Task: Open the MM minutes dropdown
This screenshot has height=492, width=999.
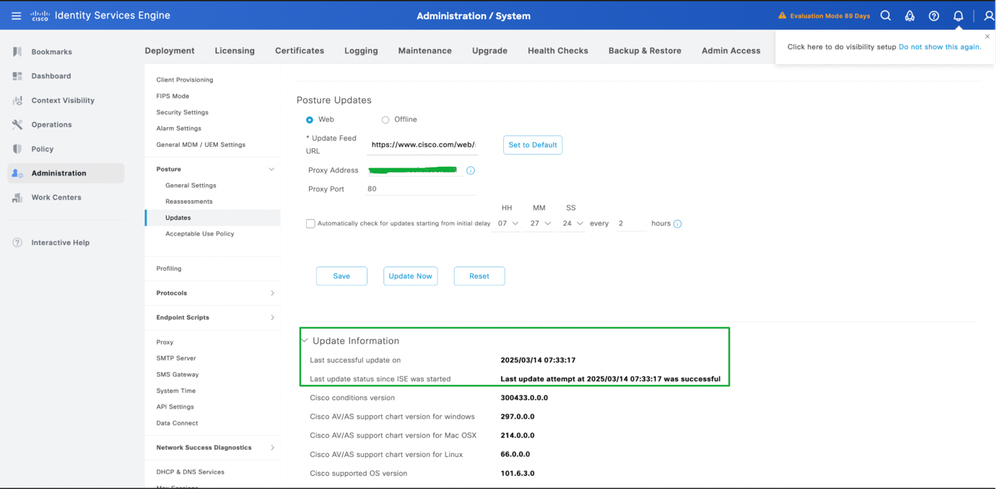Action: (x=538, y=224)
